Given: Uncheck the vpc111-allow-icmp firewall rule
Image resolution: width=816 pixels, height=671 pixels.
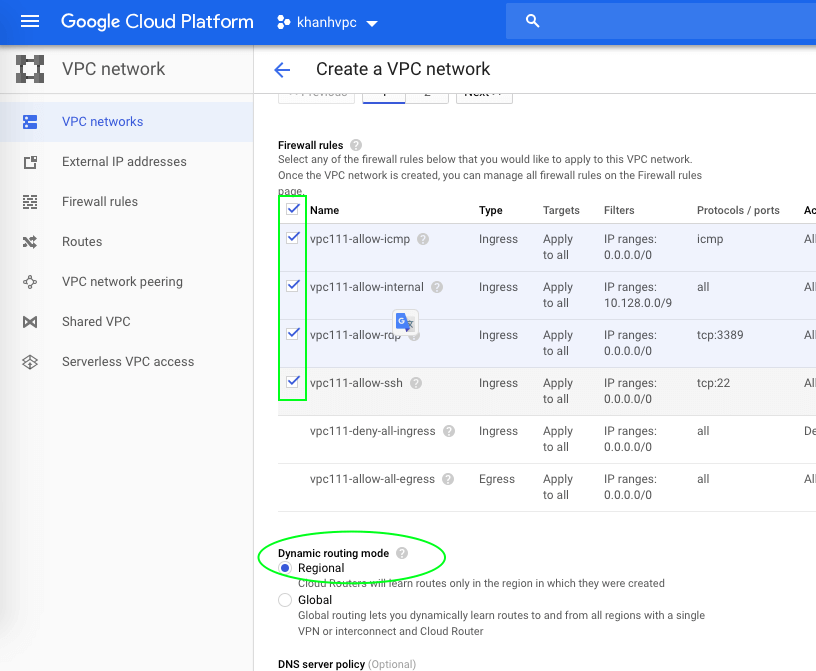Looking at the screenshot, I should click(291, 237).
